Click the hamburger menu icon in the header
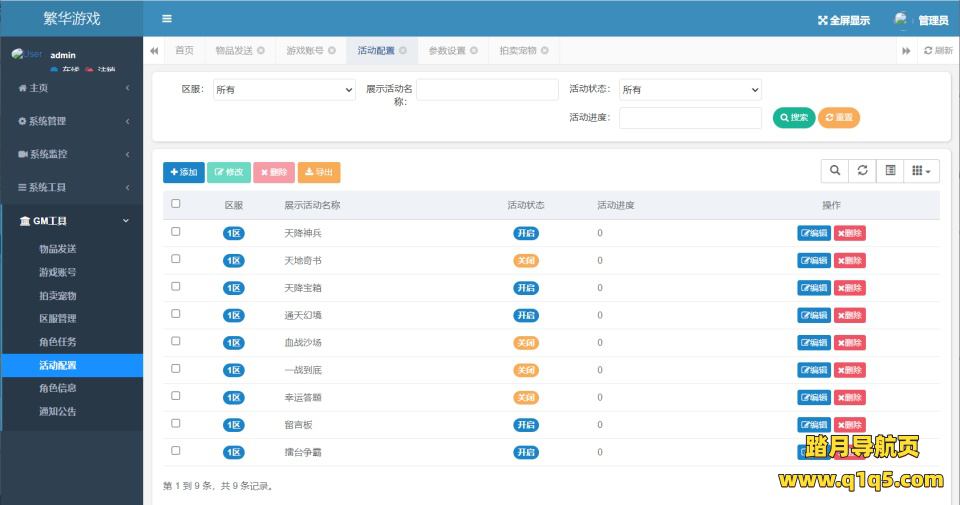This screenshot has width=960, height=505. click(167, 19)
